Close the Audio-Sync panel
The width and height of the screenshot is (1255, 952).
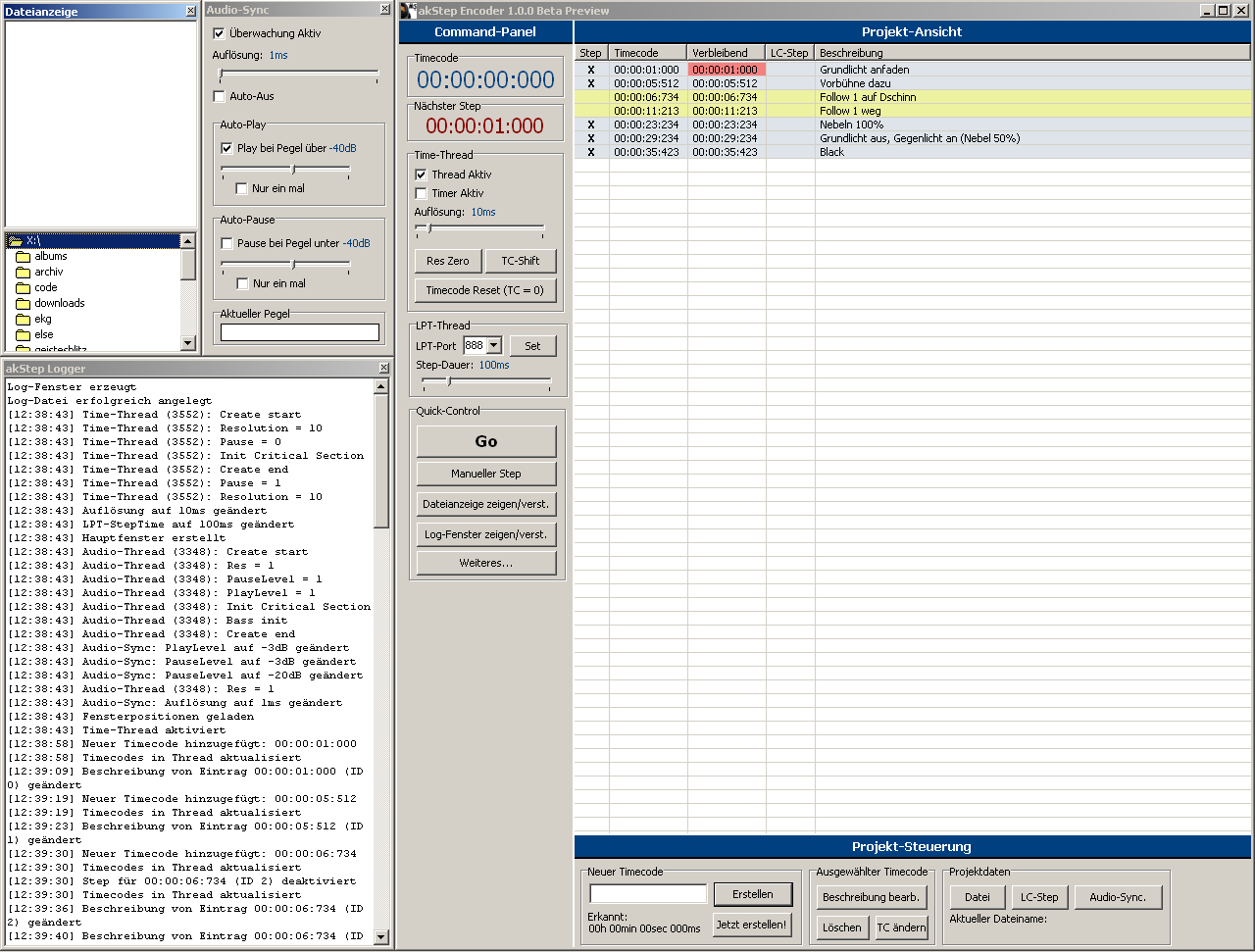coord(384,9)
